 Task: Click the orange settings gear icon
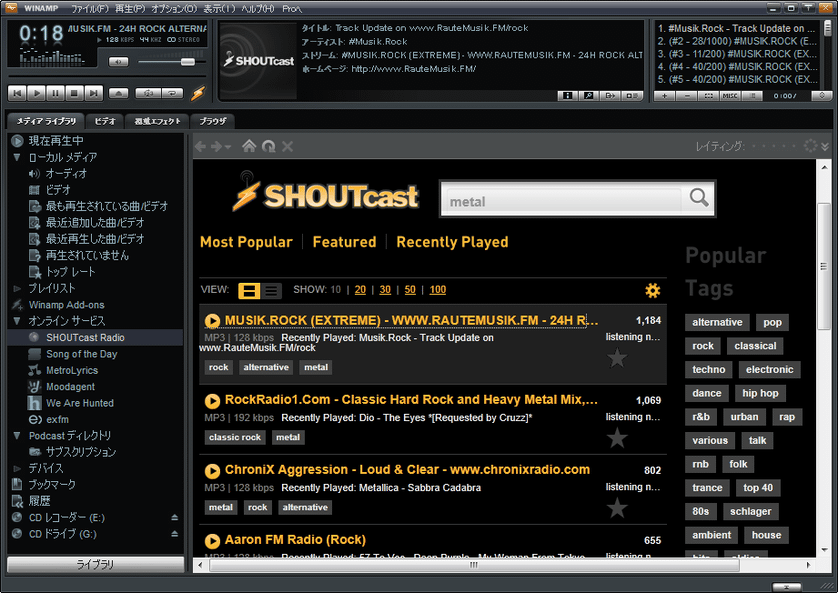653,290
